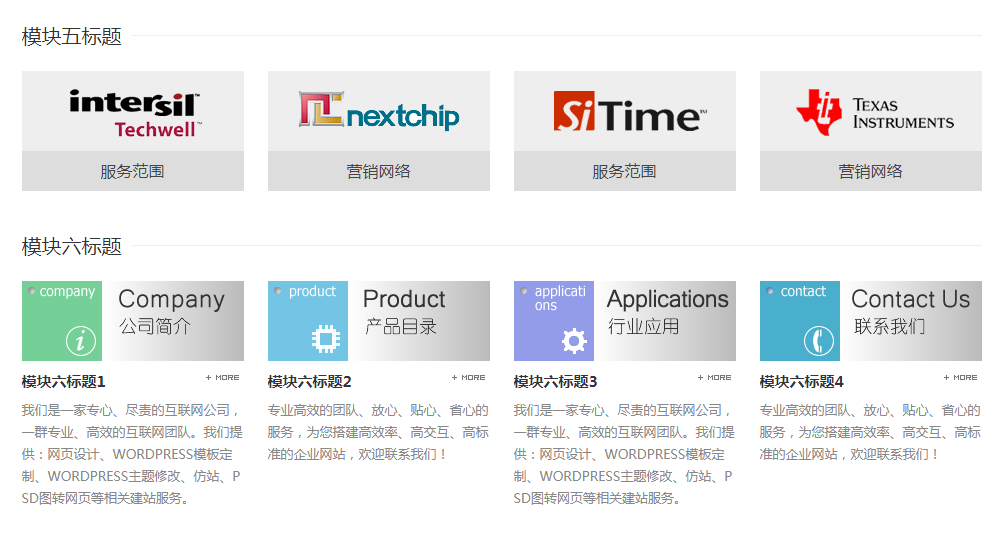Click 服务范围 label under Intersil logo
Screen dimensions: 1000x540
pos(133,171)
